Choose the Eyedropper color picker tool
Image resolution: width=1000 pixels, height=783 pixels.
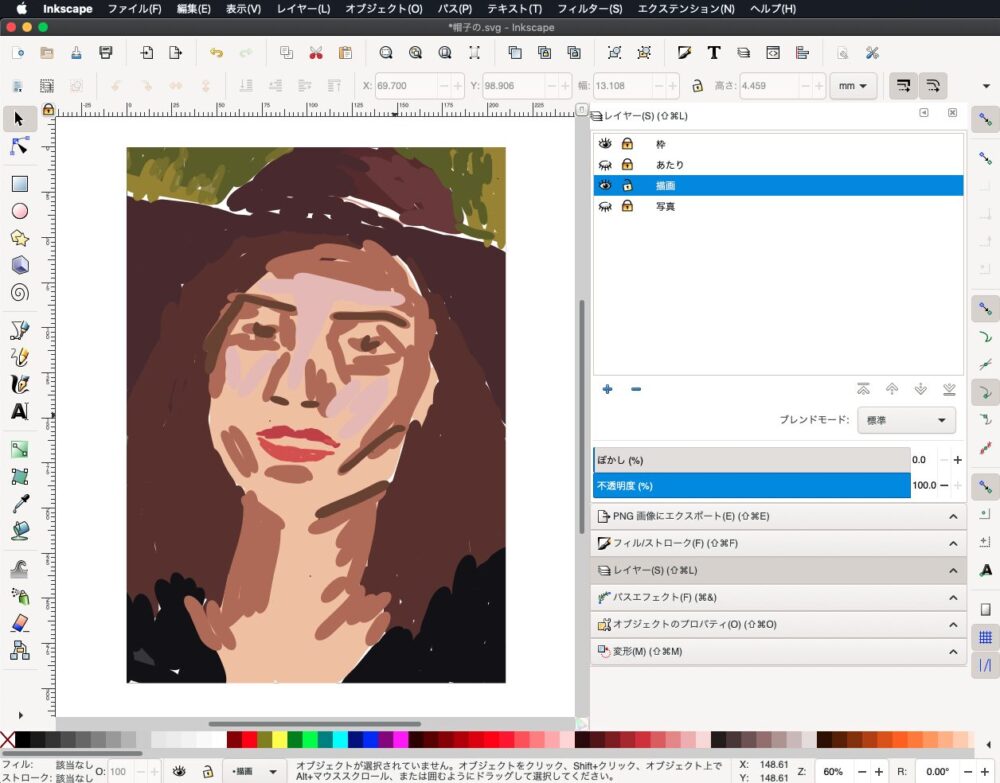click(19, 503)
